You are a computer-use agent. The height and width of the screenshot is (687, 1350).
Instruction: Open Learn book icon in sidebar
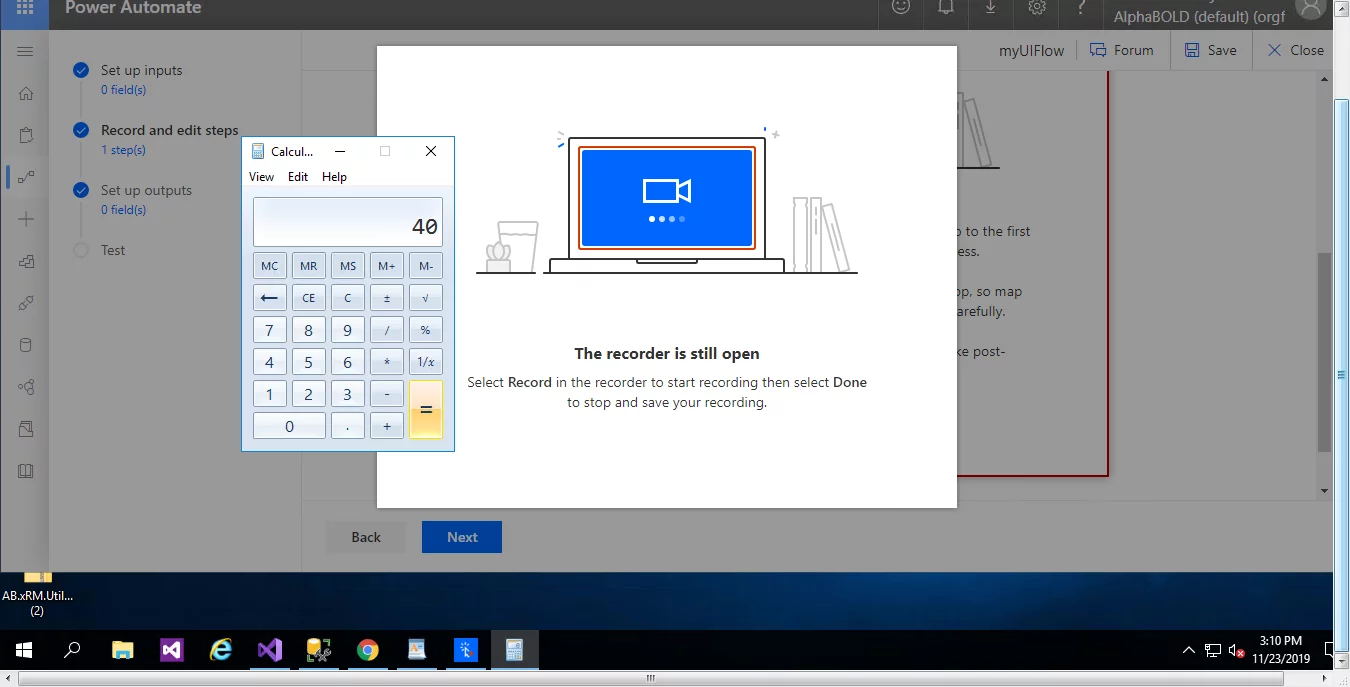[x=26, y=470]
